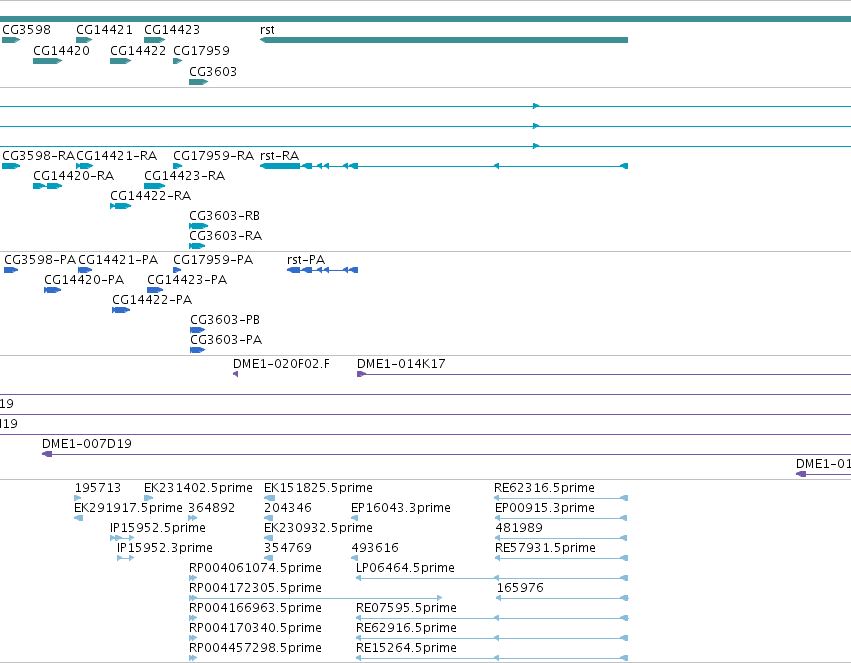Click the RP004457298.5prime EST label
The height and width of the screenshot is (663, 851).
coord(255,649)
